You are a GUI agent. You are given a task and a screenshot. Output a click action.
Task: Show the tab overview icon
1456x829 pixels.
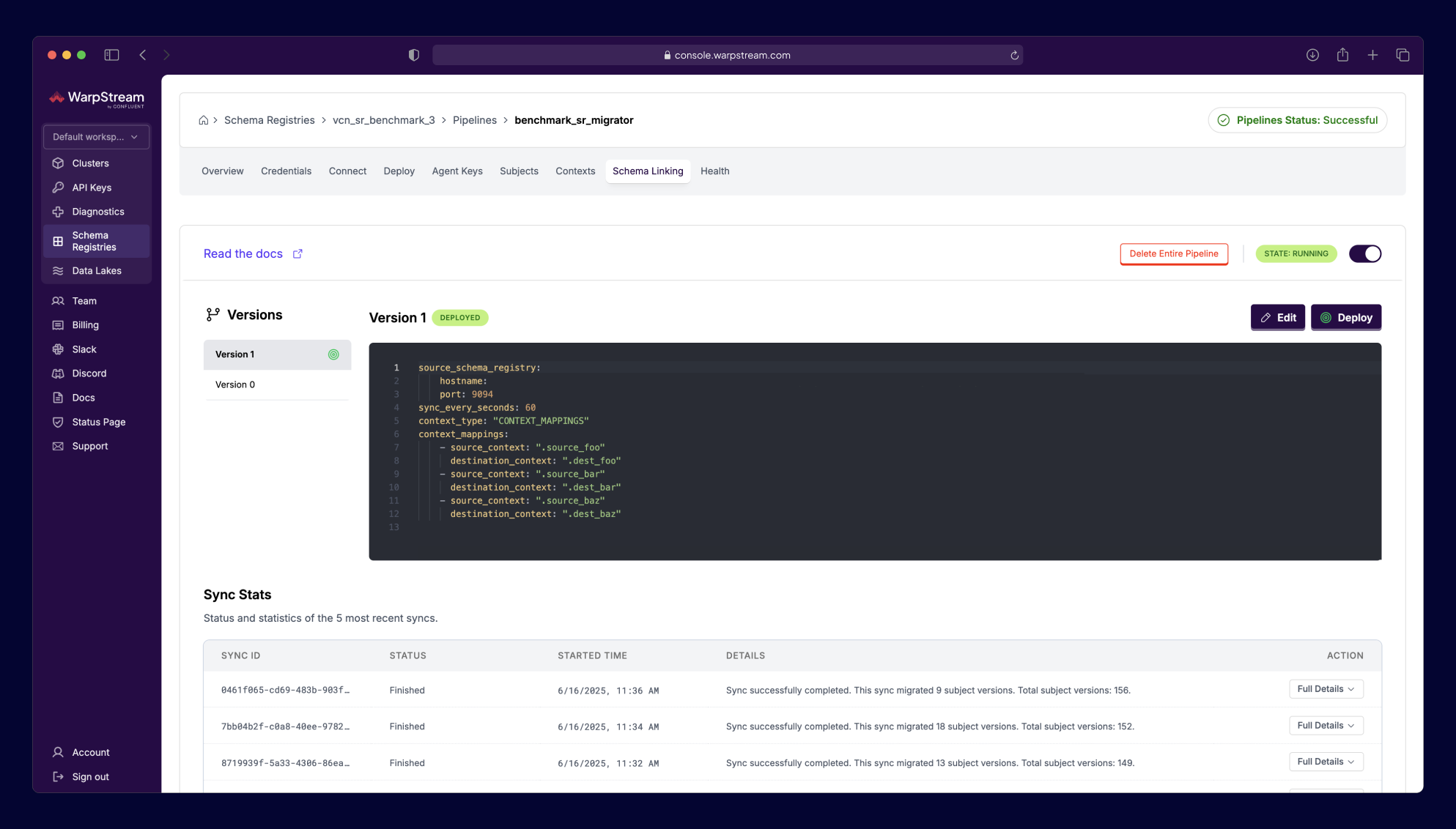point(1403,55)
